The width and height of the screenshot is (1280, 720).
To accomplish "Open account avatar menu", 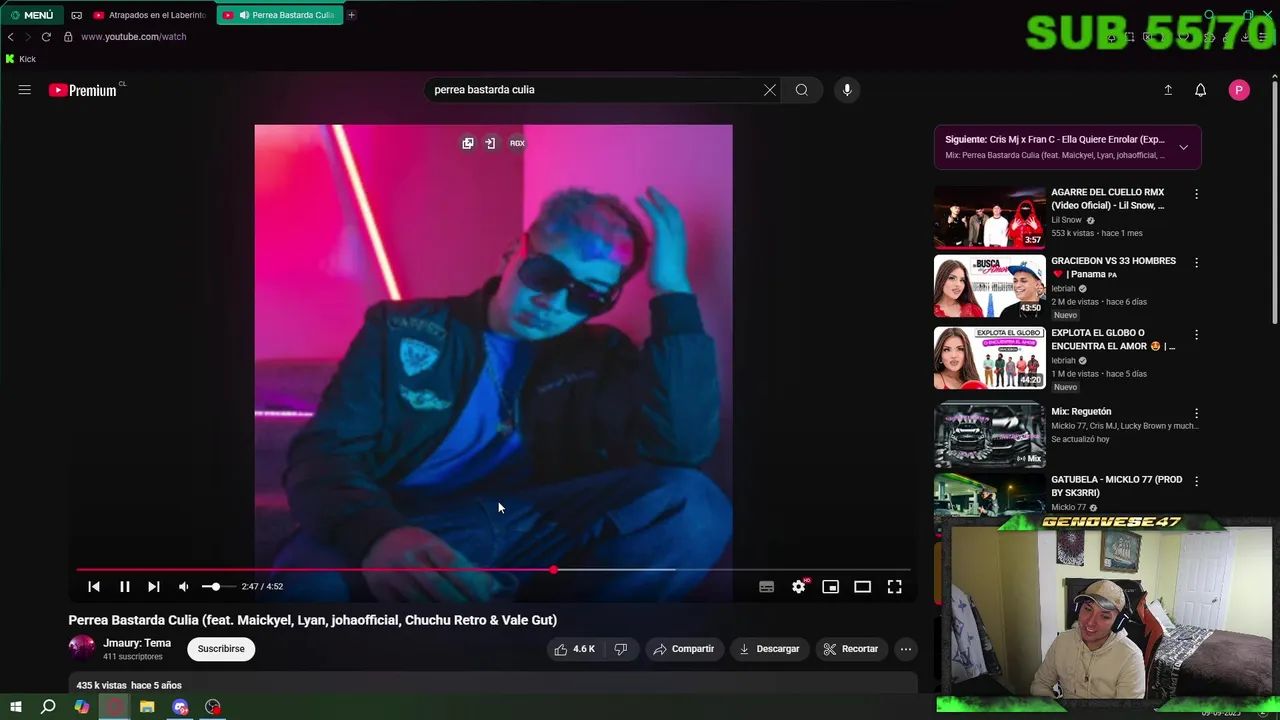I will pos(1239,90).
